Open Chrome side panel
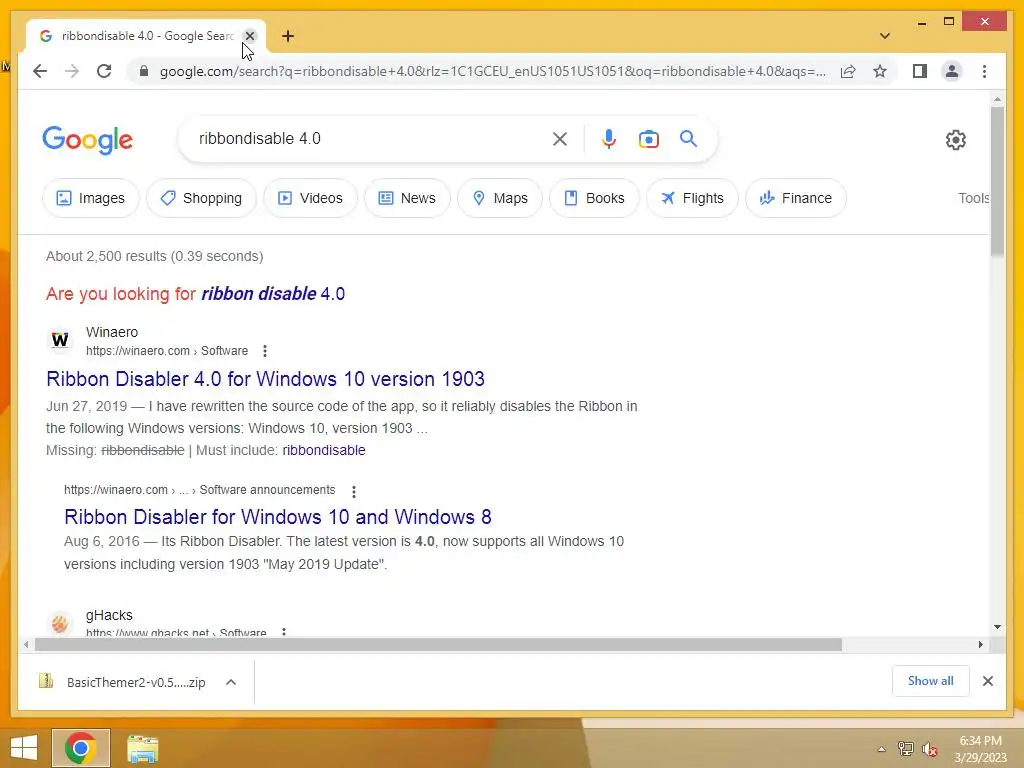The image size is (1024, 768). click(x=920, y=71)
